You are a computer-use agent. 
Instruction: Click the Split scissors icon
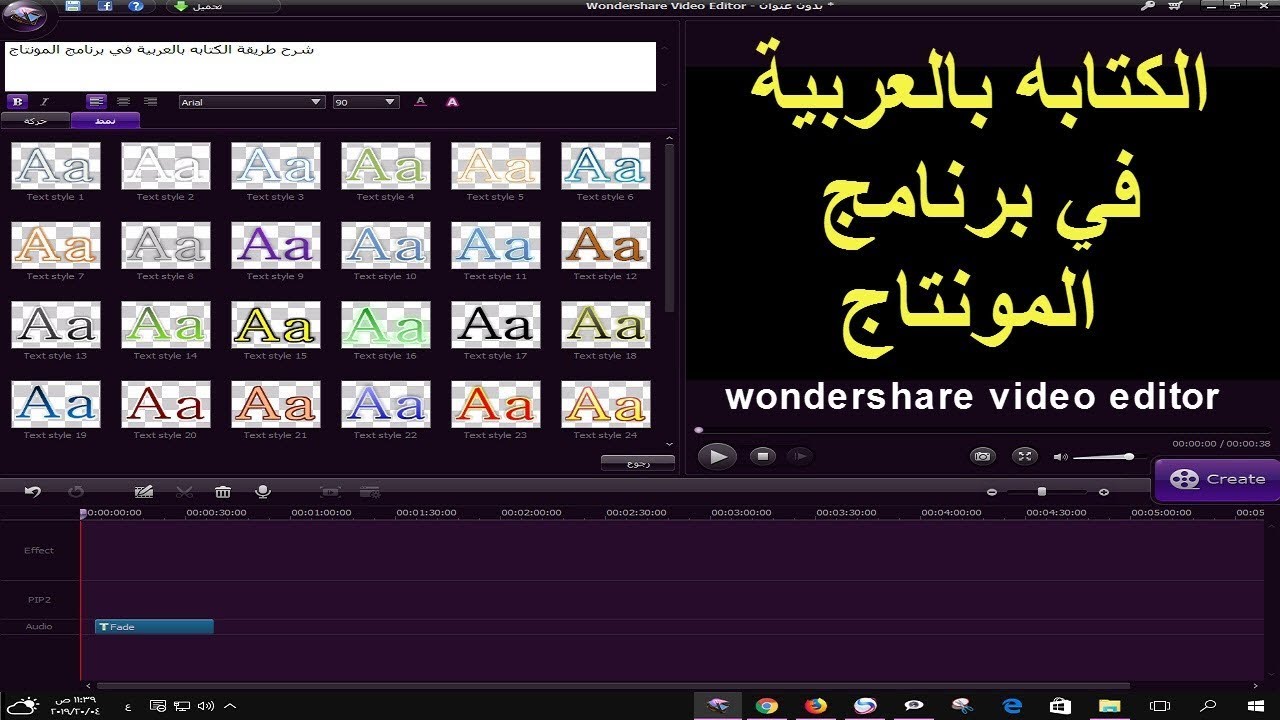point(184,492)
